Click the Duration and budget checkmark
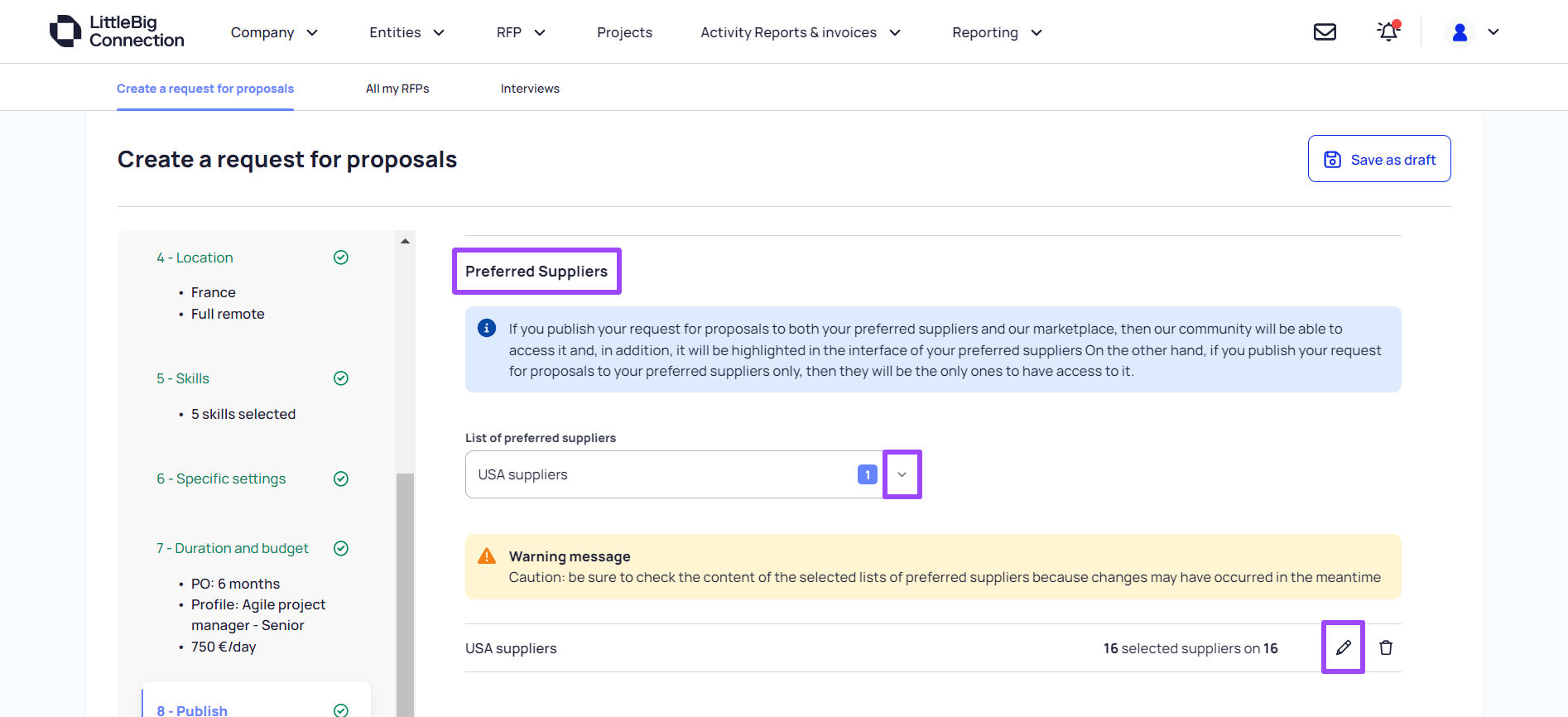The height and width of the screenshot is (717, 1568). [340, 548]
